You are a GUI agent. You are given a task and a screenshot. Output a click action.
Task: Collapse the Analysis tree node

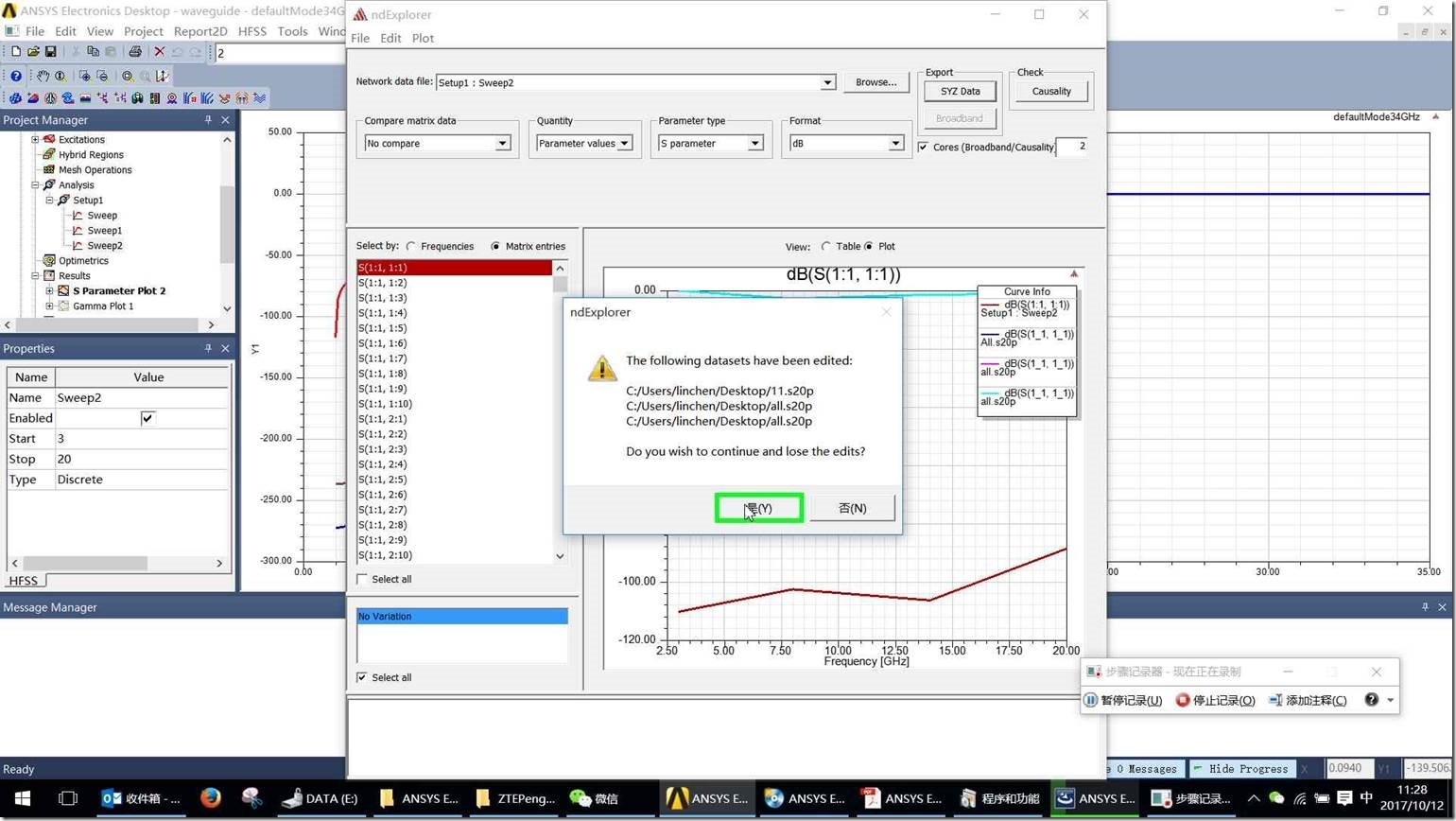[35, 184]
